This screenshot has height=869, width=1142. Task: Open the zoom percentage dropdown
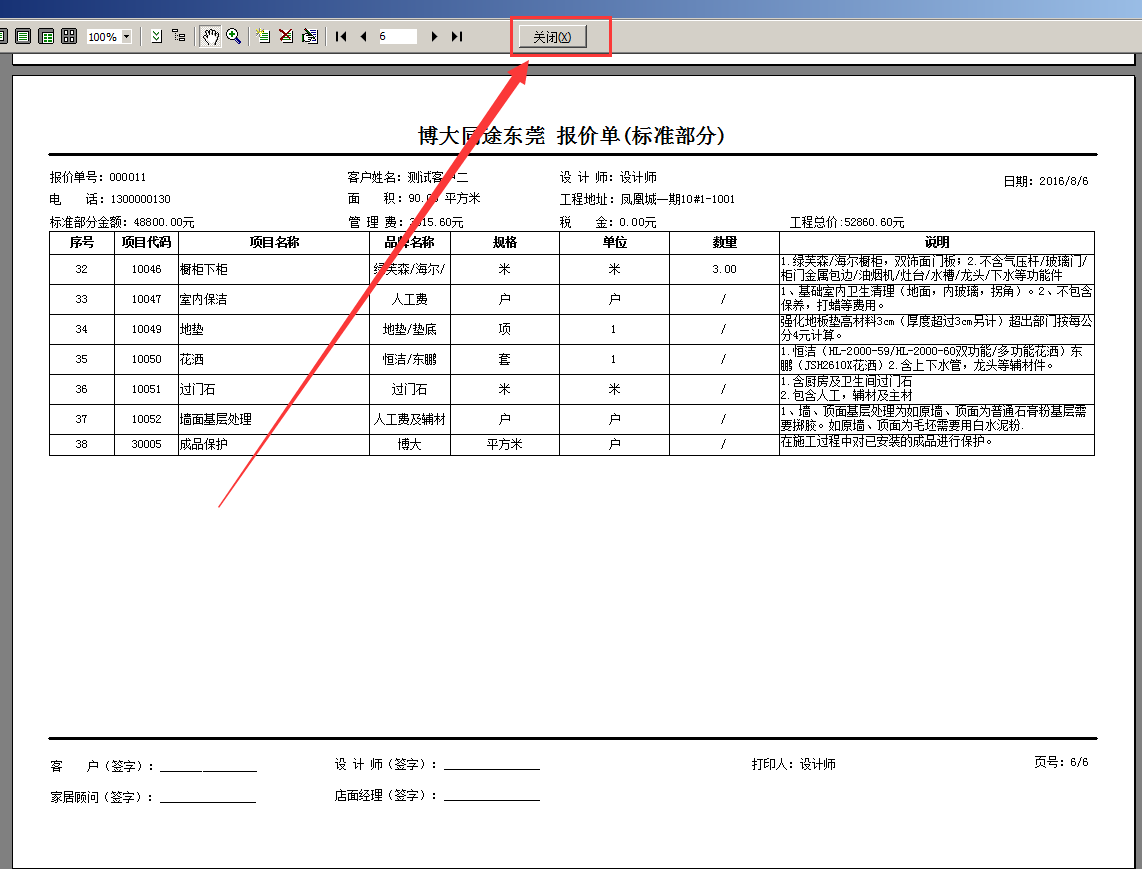point(126,37)
